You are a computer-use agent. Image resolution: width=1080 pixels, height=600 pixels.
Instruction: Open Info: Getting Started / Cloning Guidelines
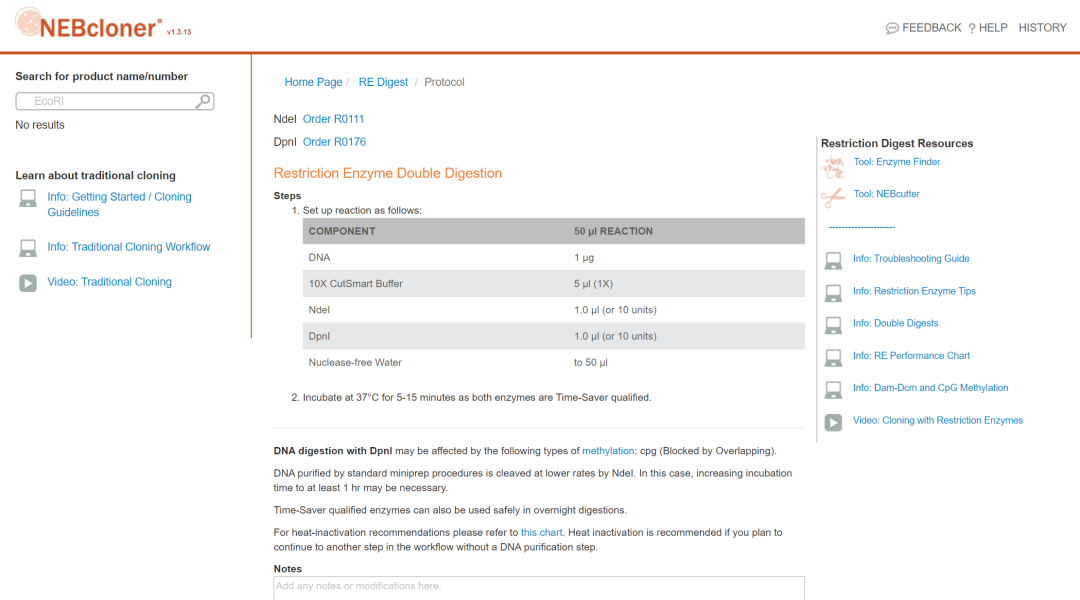(x=119, y=205)
